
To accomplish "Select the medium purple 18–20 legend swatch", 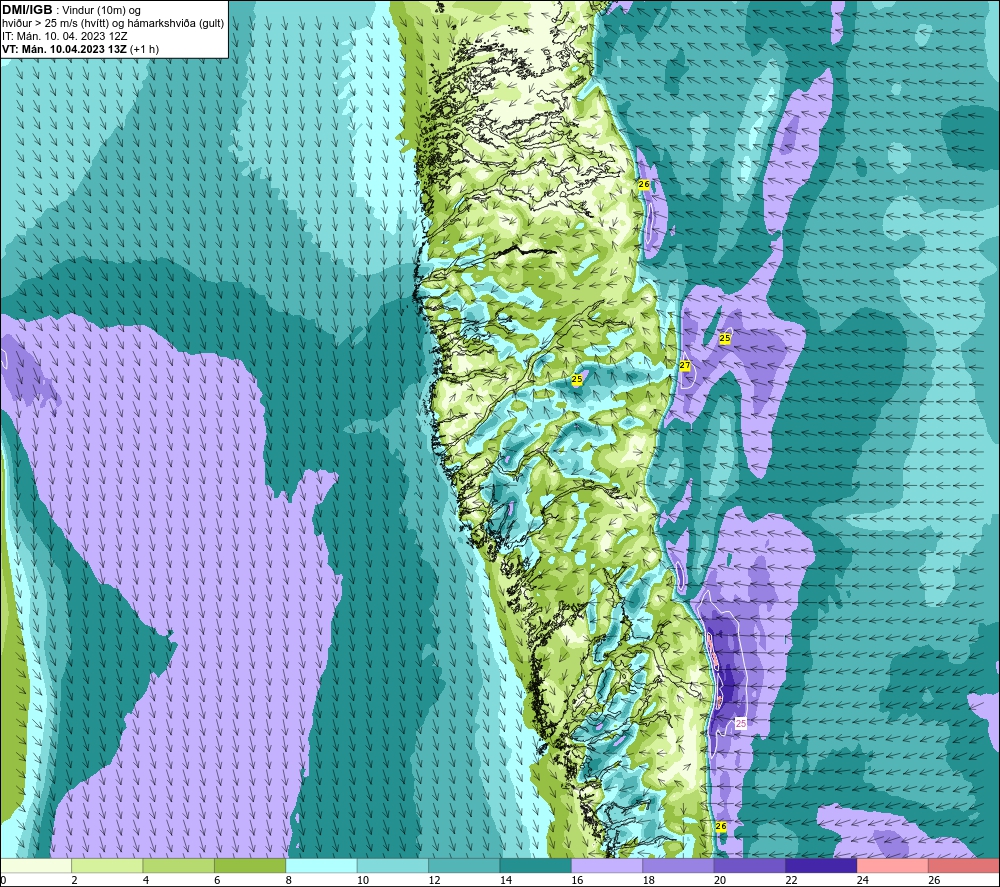I will coord(679,865).
